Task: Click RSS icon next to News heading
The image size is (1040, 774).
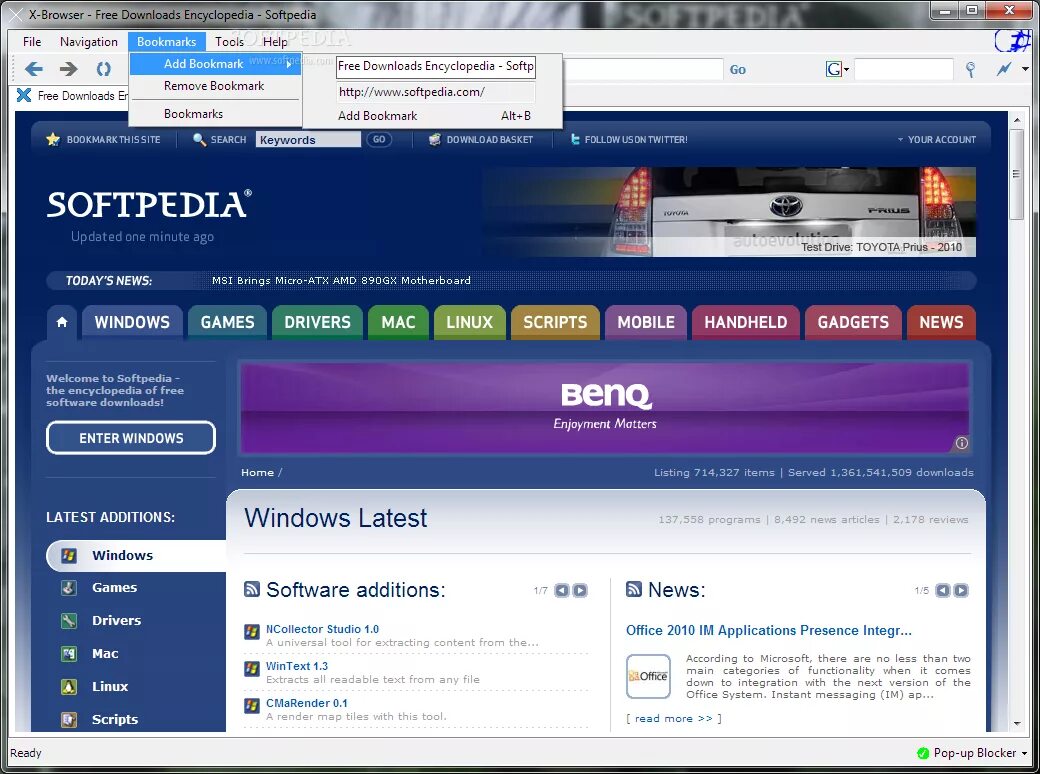Action: point(634,589)
